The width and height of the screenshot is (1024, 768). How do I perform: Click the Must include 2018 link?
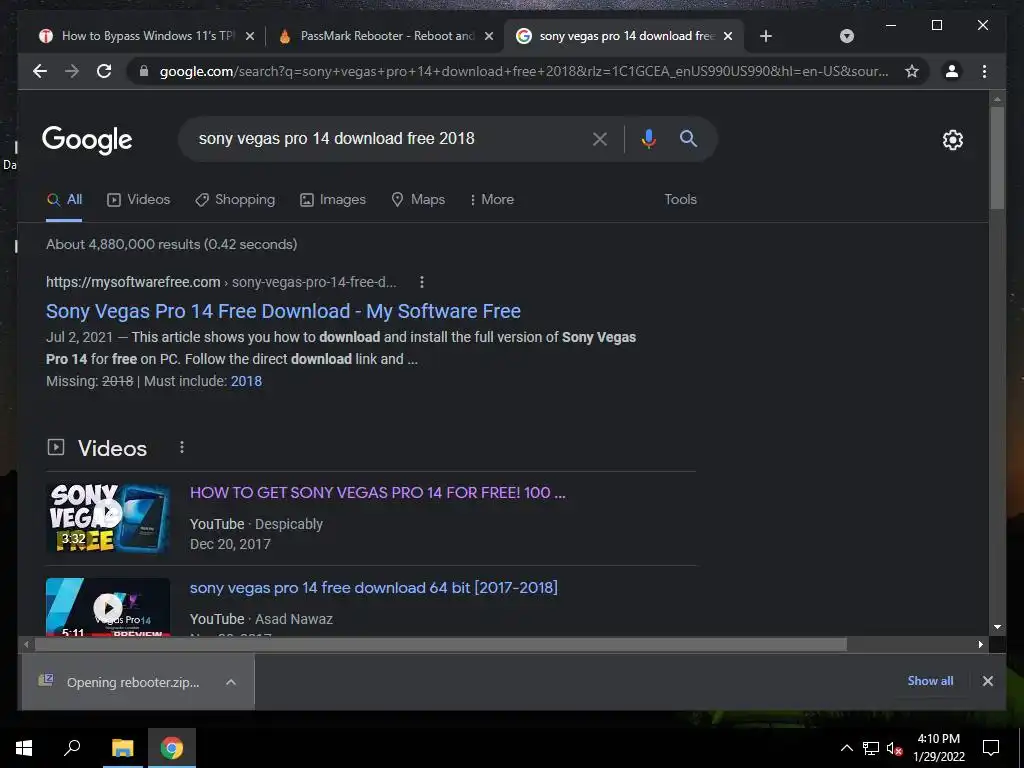click(x=246, y=381)
